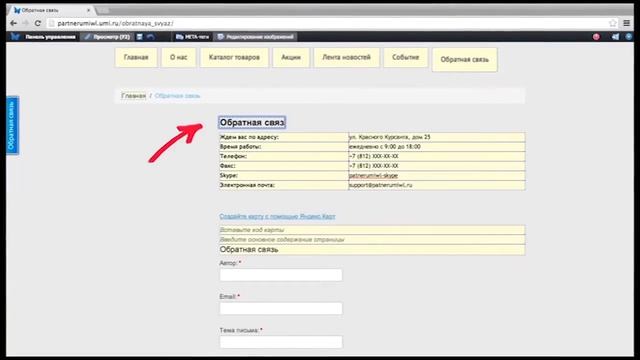This screenshot has width=640, height=360.
Task: Click the Время работы label cell
Action: (284, 147)
